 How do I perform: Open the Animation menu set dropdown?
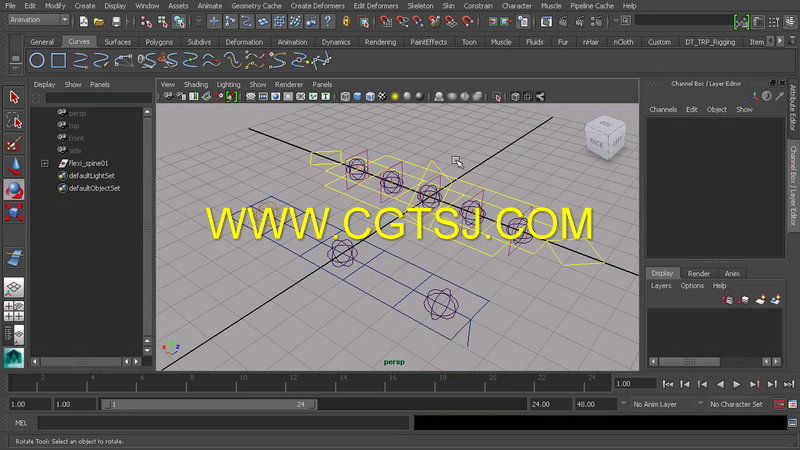coord(39,20)
